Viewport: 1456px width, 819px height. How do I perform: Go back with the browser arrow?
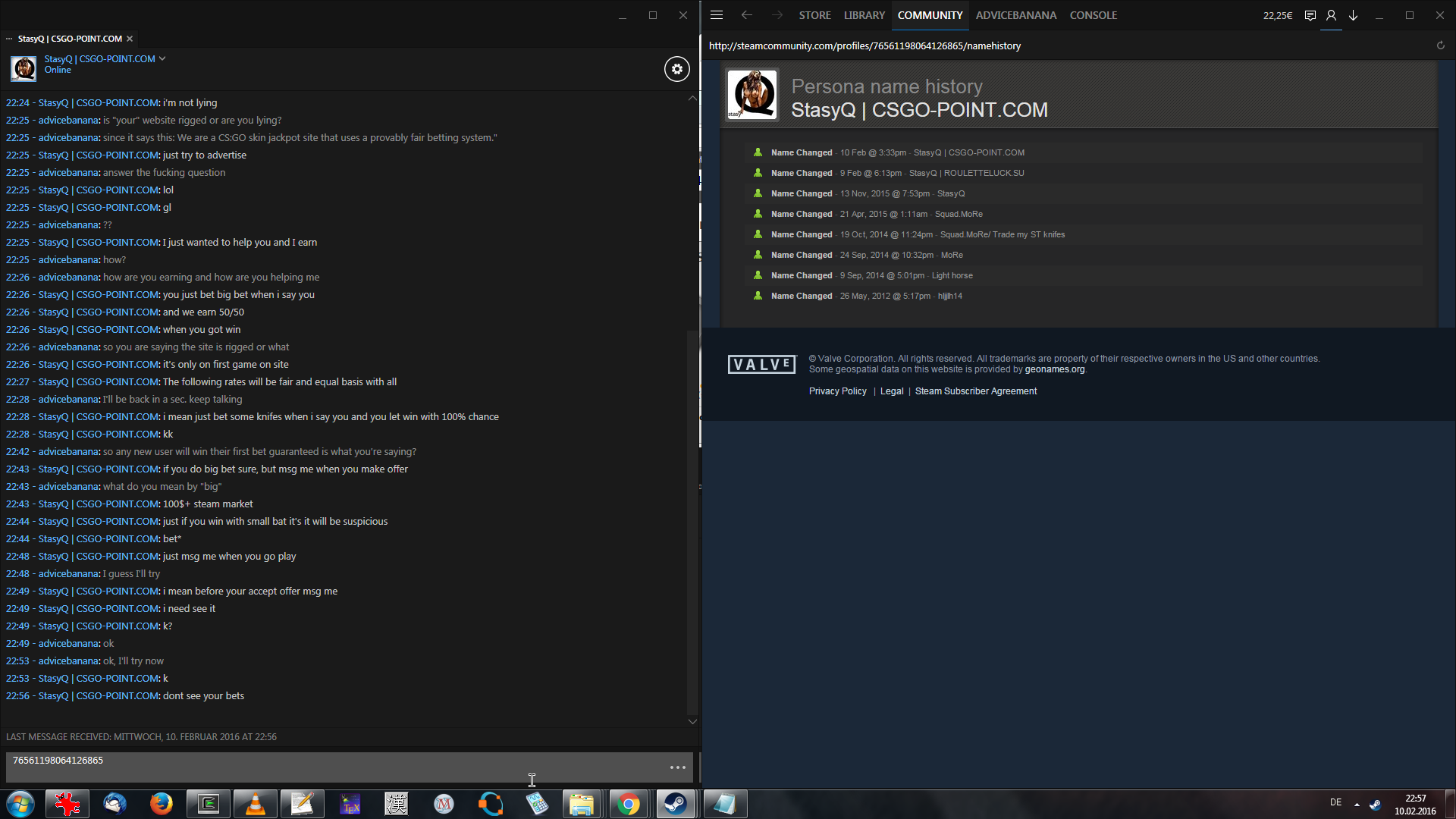(746, 15)
